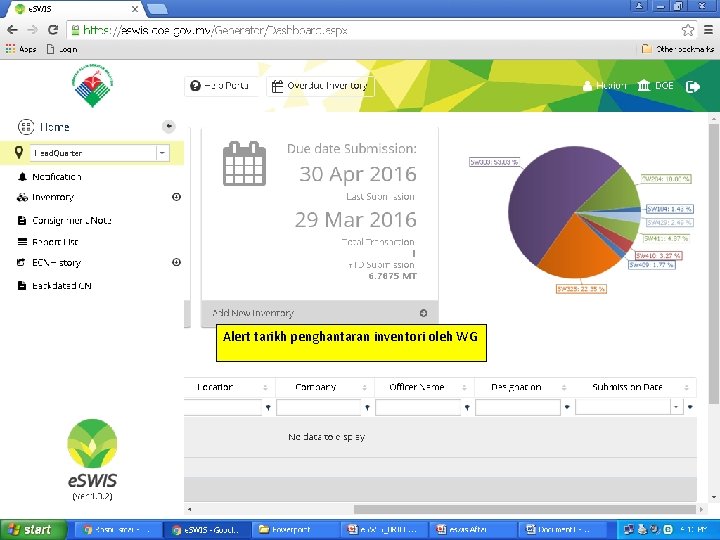Screen dimensions: 720x540
Task: Log out using exit icon
Action: 692,86
